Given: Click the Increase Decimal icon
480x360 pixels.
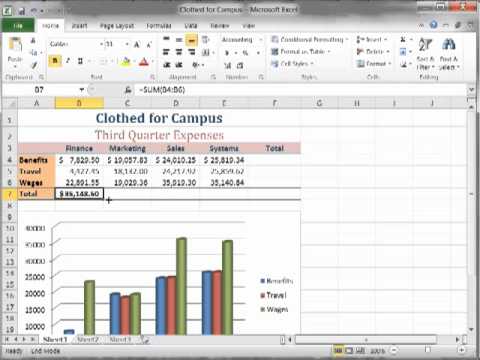Looking at the screenshot, I should pyautogui.click(x=228, y=65).
